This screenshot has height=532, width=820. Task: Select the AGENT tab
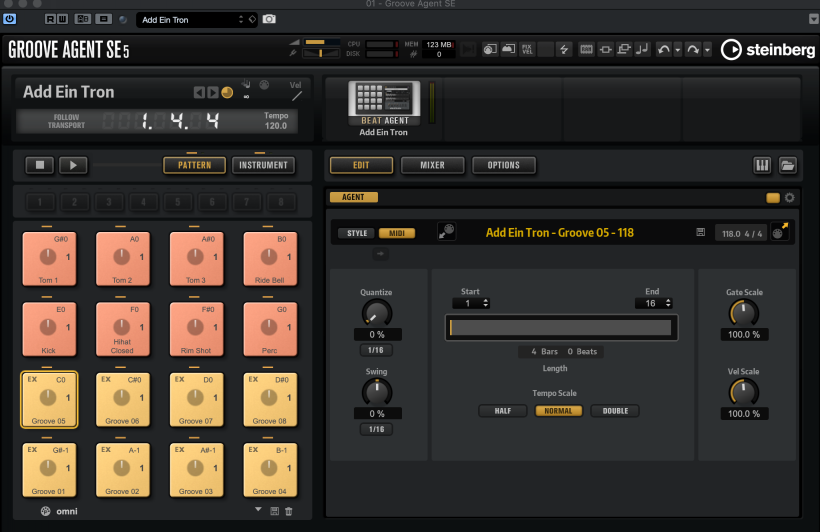pos(354,197)
